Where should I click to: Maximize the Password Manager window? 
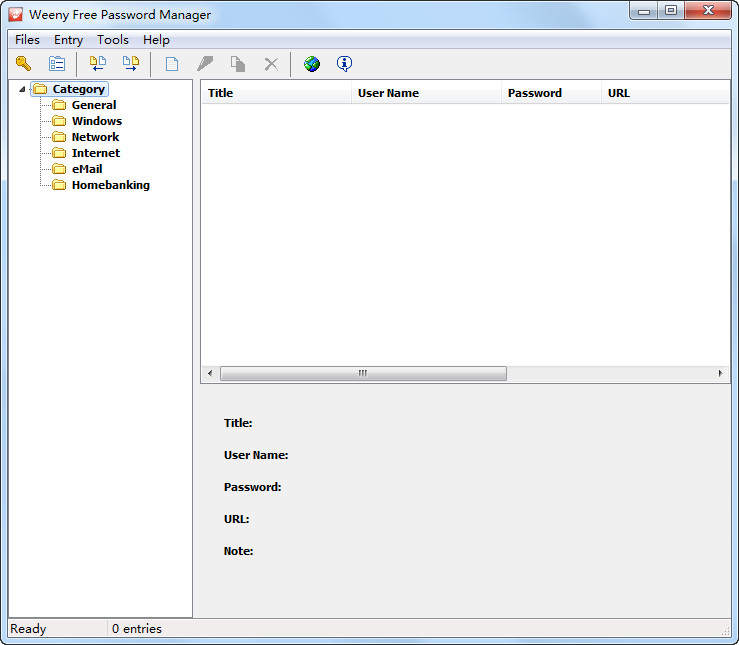671,10
